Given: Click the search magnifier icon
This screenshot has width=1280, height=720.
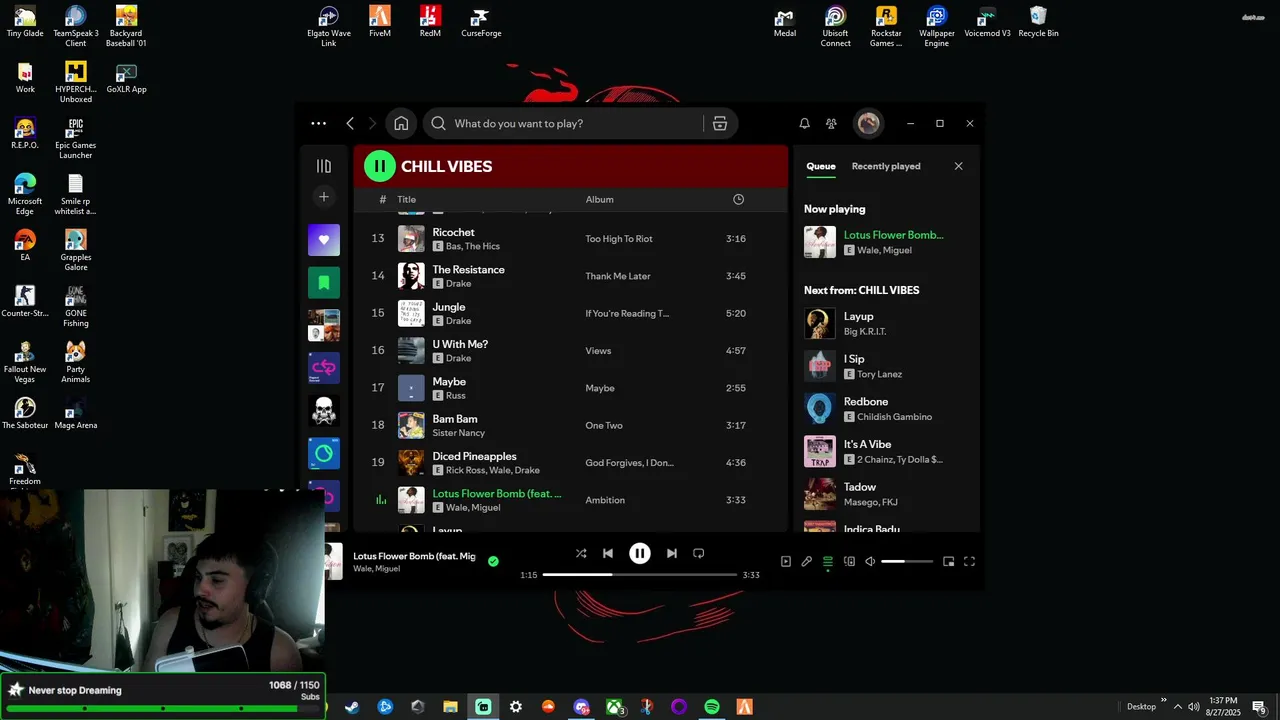Looking at the screenshot, I should [x=438, y=124].
